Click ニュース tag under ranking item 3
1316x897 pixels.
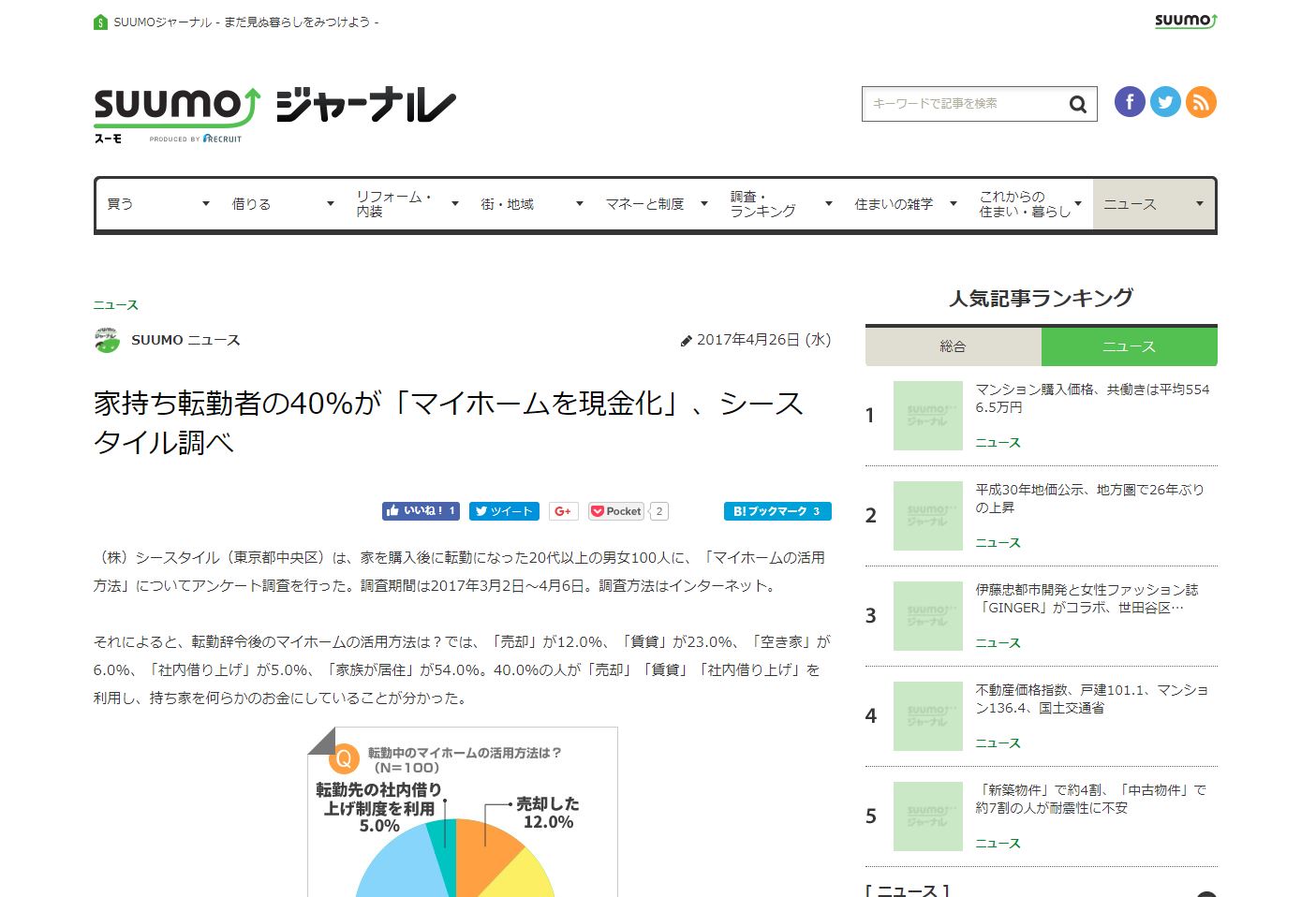pos(998,643)
